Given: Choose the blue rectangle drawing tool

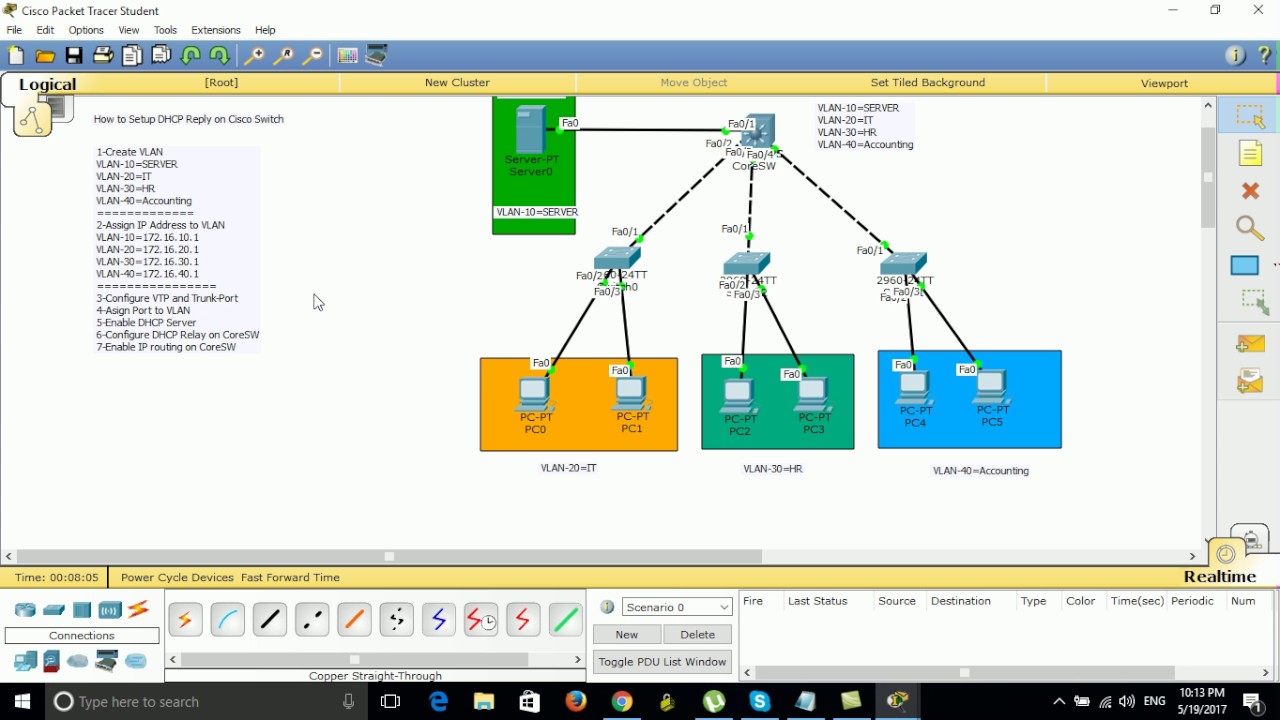Looking at the screenshot, I should [x=1245, y=266].
